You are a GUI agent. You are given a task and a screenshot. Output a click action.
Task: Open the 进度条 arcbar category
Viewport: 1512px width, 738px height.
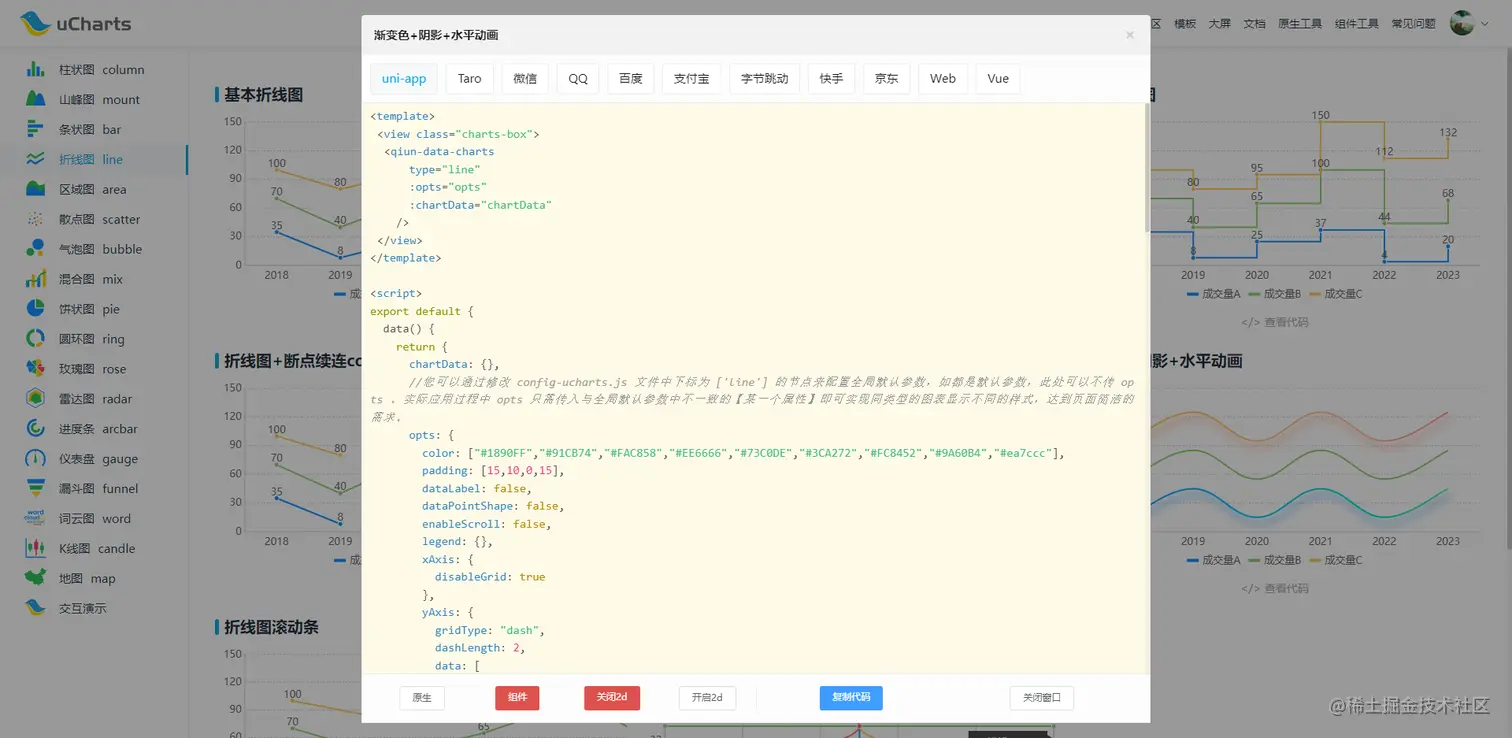94,429
